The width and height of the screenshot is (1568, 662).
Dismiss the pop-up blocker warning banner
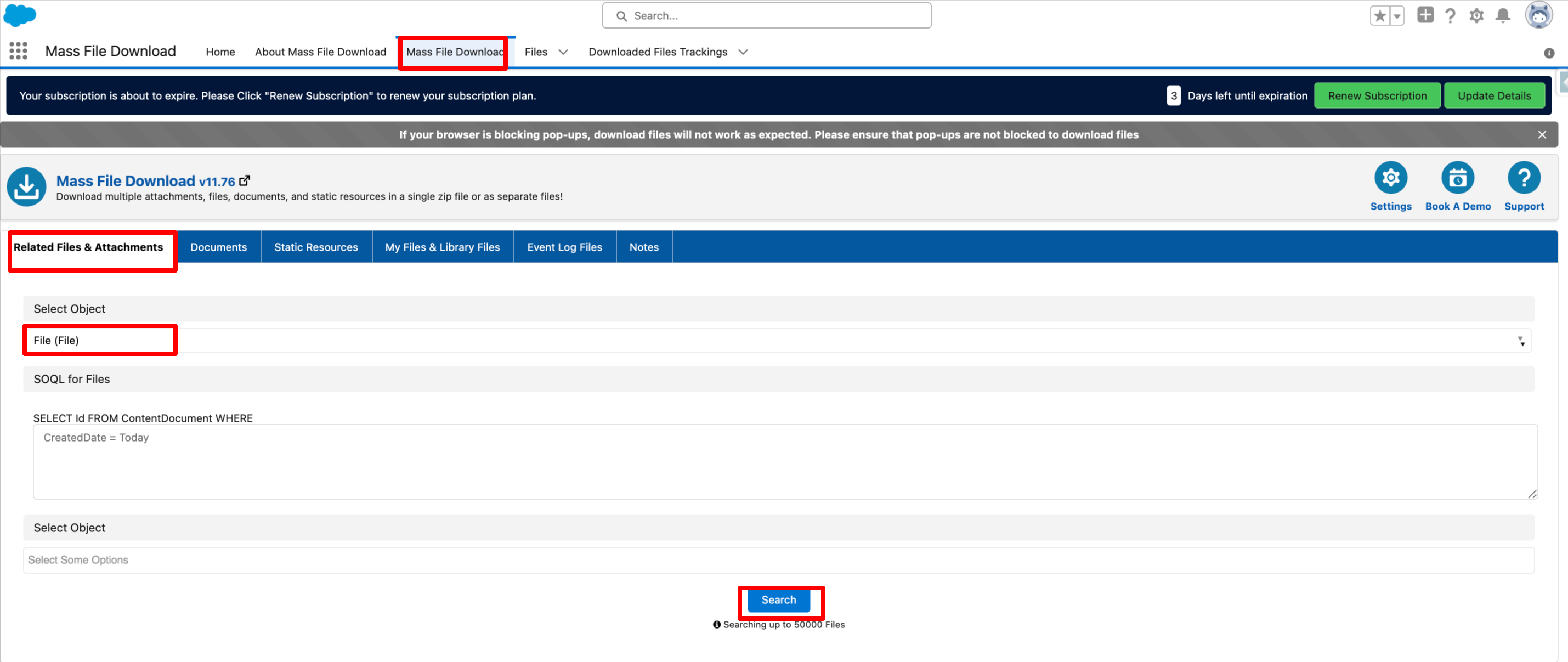1541,134
